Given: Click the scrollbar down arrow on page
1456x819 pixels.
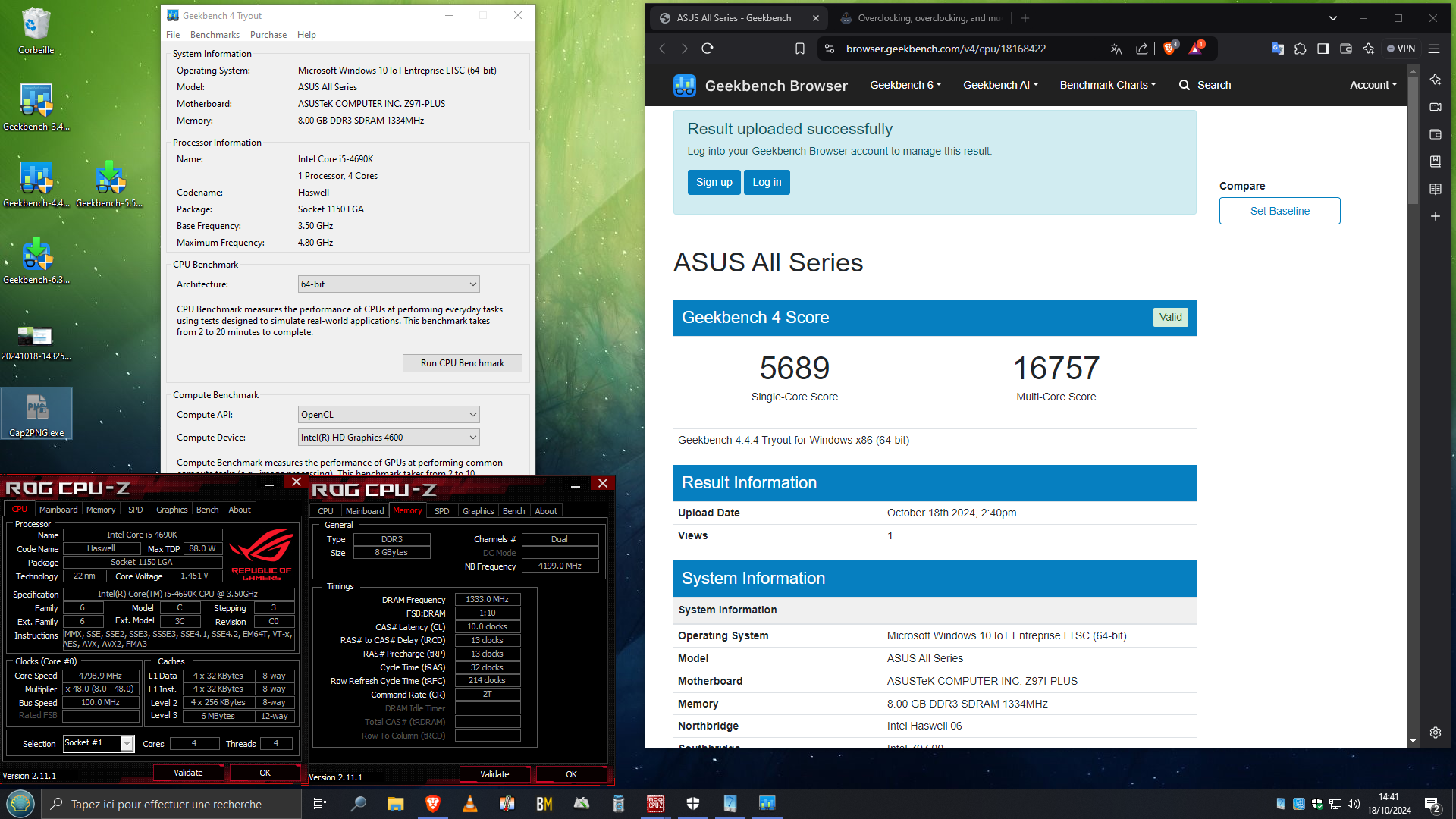Looking at the screenshot, I should click(x=1413, y=741).
